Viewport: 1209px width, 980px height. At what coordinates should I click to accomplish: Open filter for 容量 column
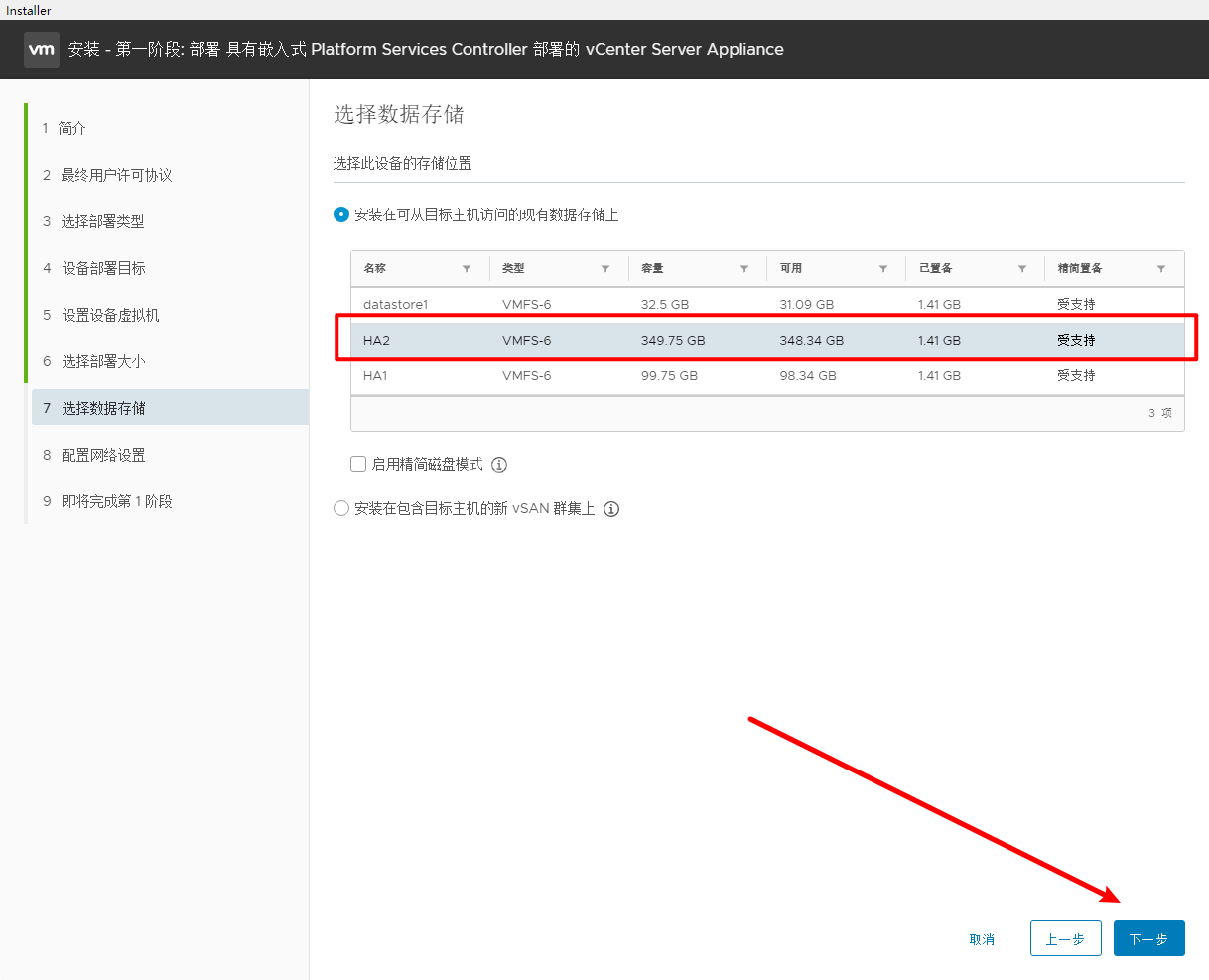point(744,269)
